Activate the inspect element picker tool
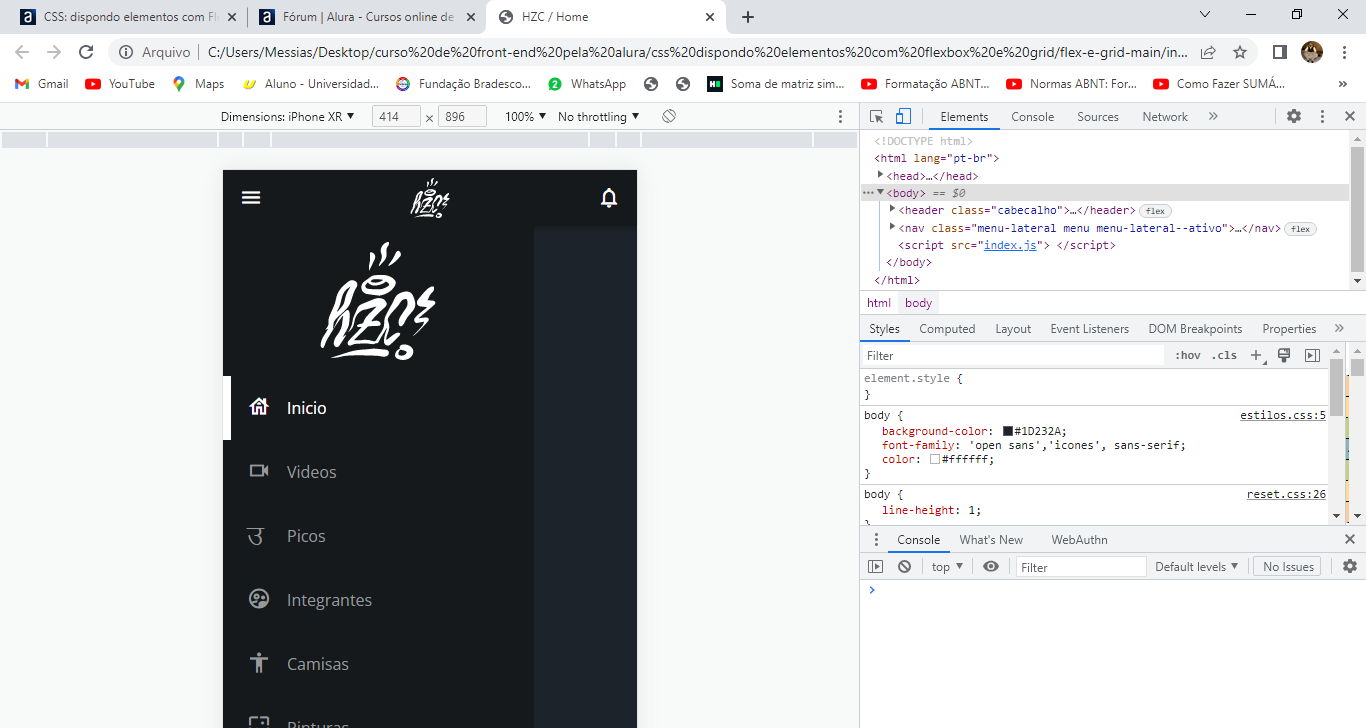1366x728 pixels. pos(877,116)
